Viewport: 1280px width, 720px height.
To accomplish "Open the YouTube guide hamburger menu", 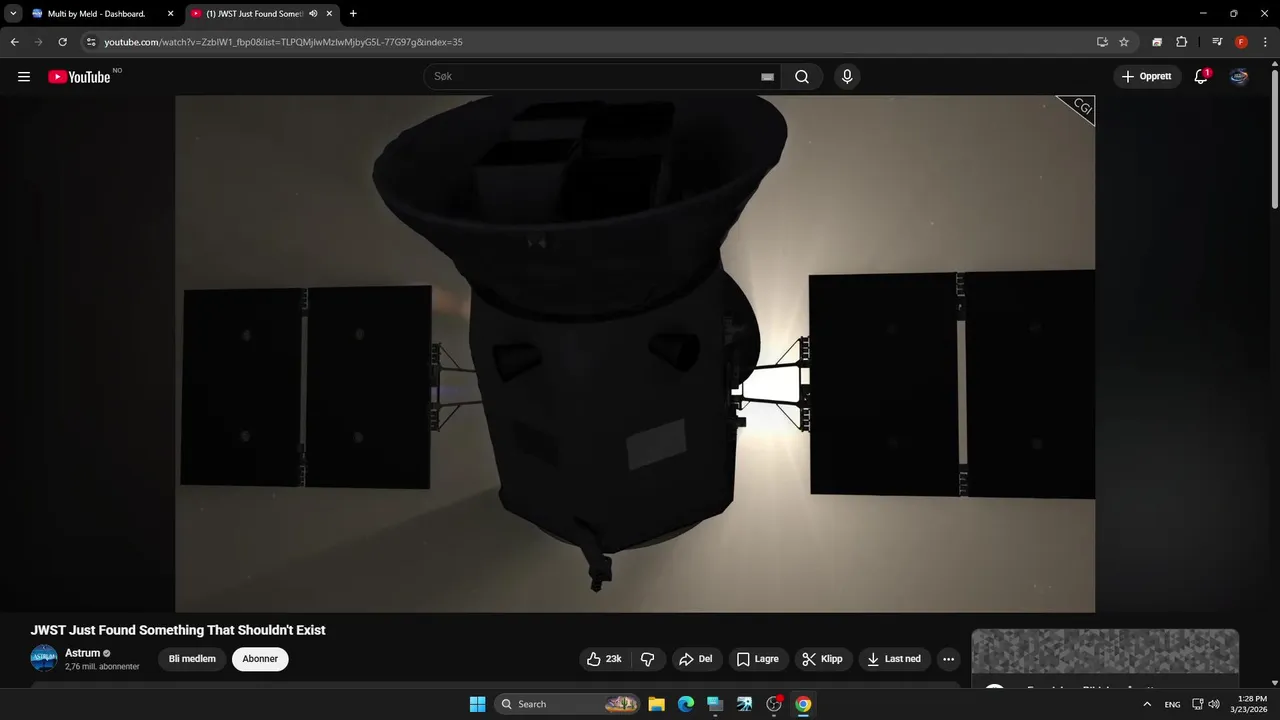I will click(24, 77).
